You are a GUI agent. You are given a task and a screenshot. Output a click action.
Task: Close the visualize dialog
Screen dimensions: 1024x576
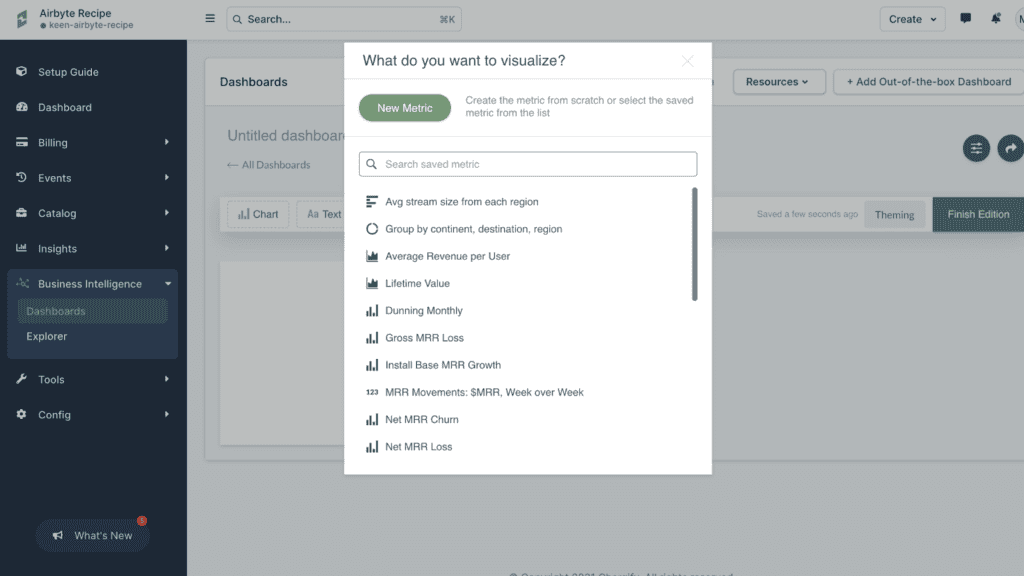pos(687,61)
